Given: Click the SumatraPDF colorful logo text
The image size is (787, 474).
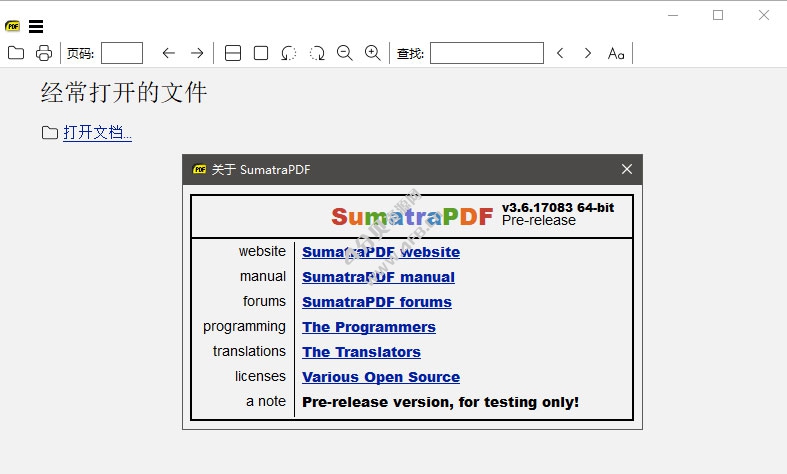Looking at the screenshot, I should tap(412, 216).
